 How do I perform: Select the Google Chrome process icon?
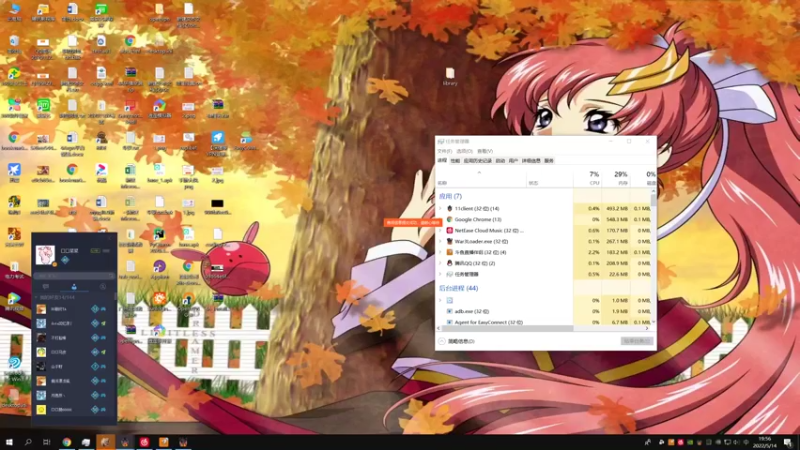[449, 219]
